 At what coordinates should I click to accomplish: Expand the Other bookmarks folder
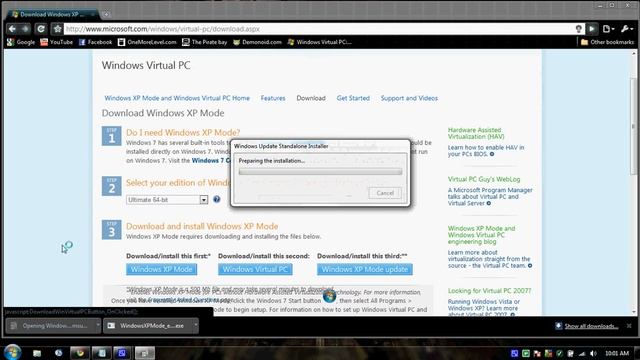[x=607, y=42]
